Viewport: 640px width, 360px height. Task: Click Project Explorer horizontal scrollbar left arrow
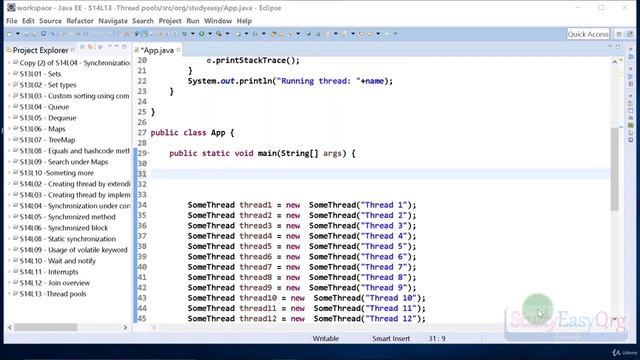(10, 327)
